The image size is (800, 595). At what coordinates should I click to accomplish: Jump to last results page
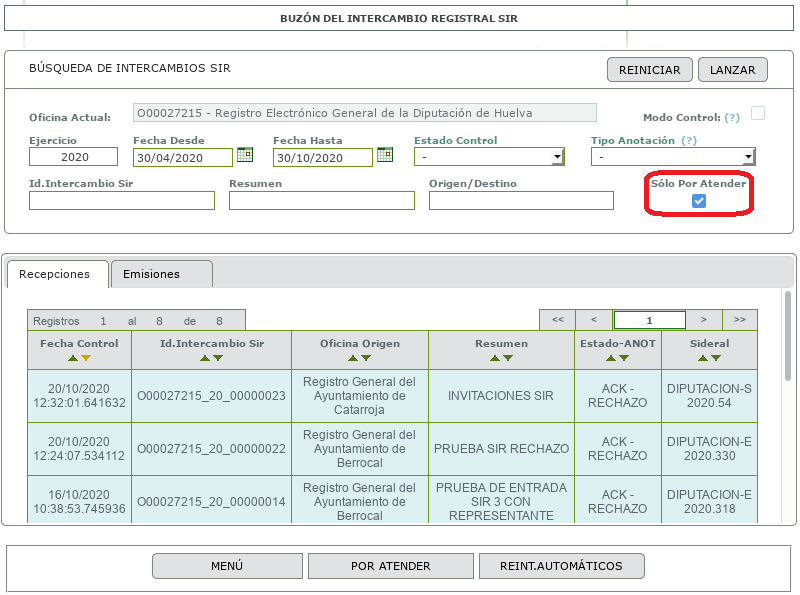coord(740,320)
